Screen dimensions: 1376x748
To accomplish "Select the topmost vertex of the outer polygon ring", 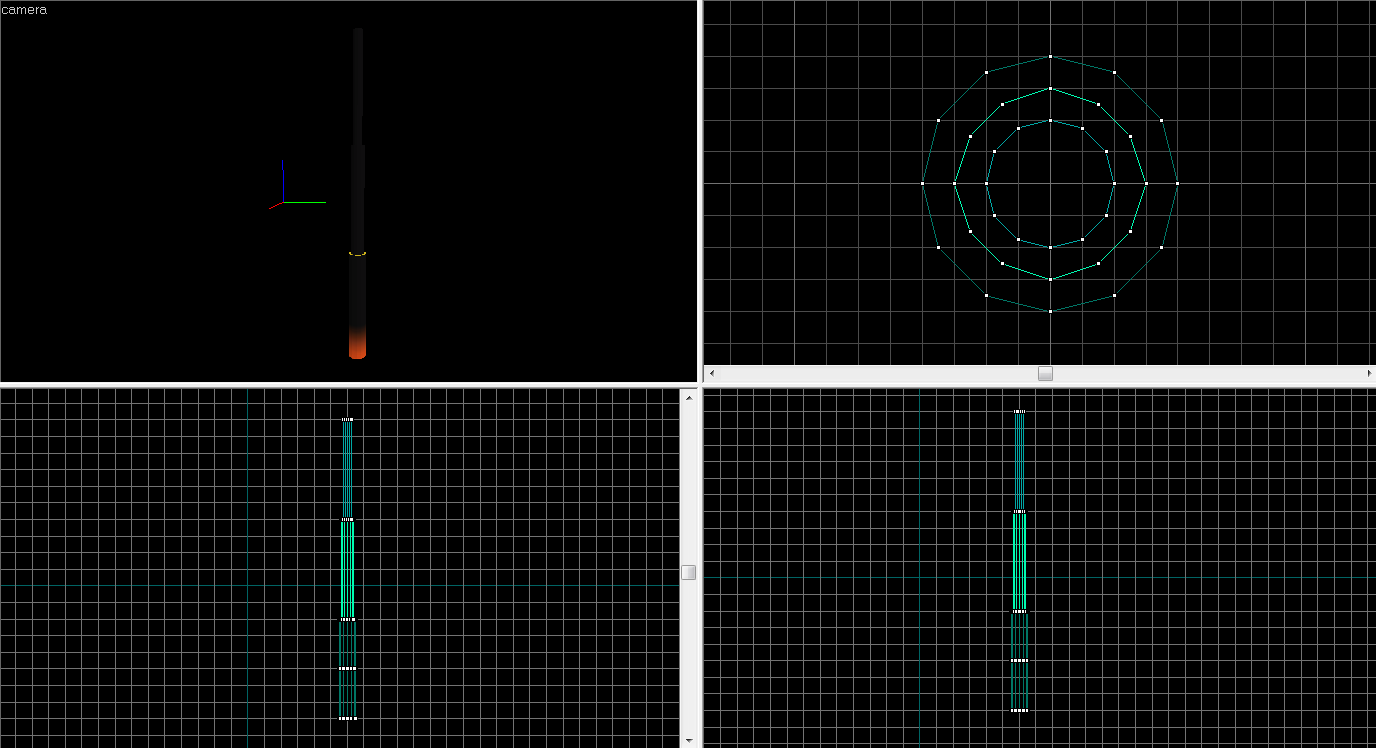I will click(1050, 56).
